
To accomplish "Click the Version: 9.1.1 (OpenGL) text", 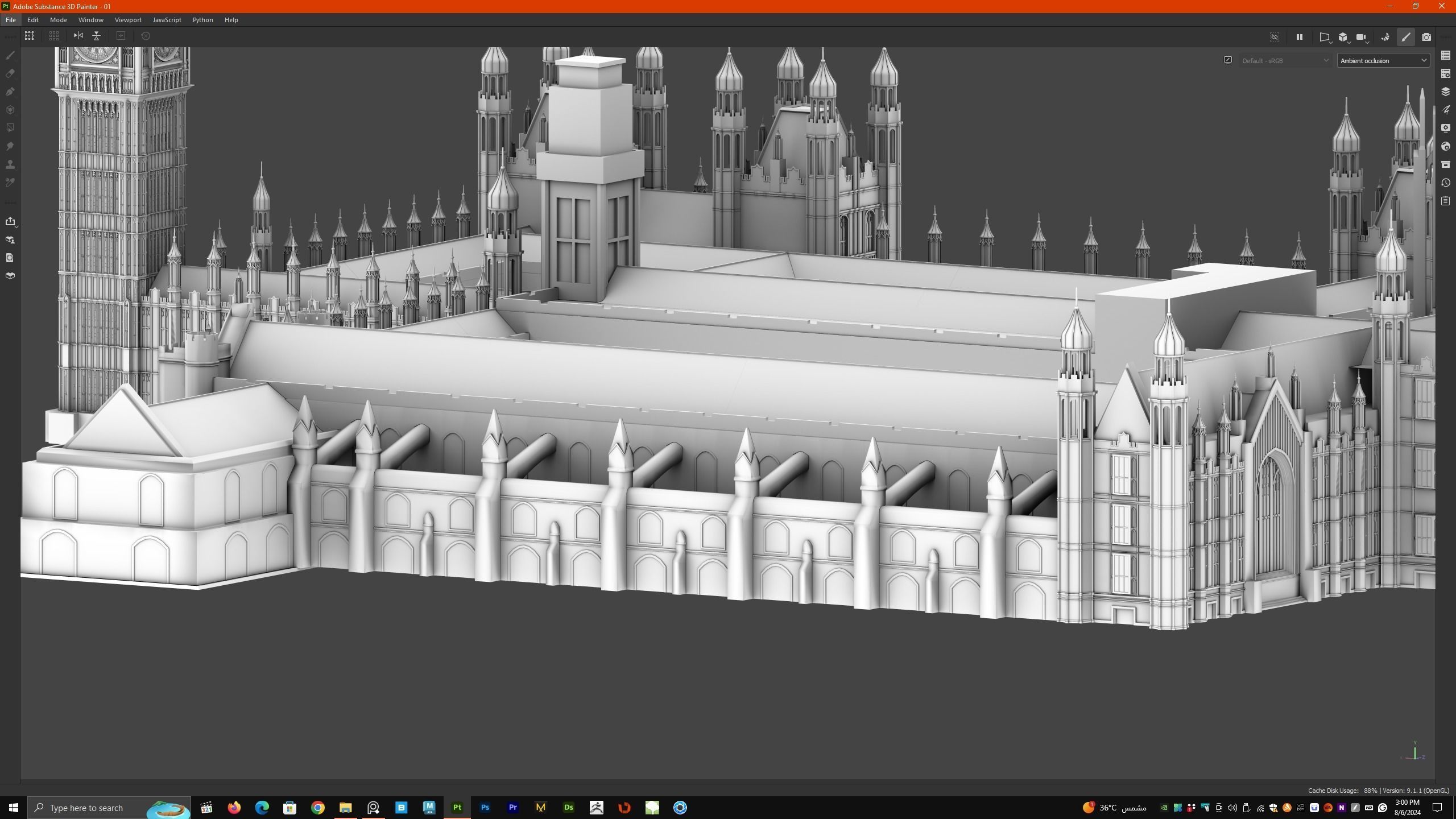I will click(1416, 791).
